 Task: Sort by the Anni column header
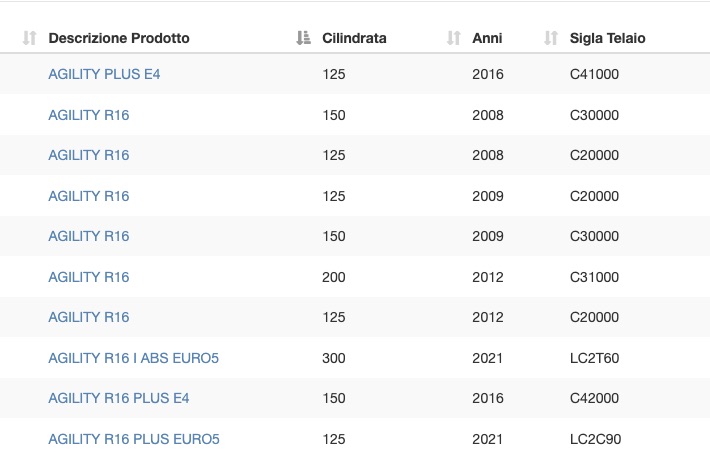point(487,38)
